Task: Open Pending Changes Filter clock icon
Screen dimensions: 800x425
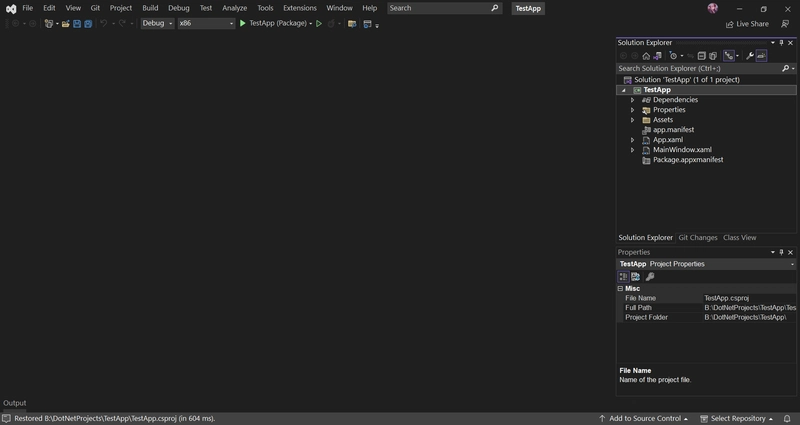Action: pos(673,56)
